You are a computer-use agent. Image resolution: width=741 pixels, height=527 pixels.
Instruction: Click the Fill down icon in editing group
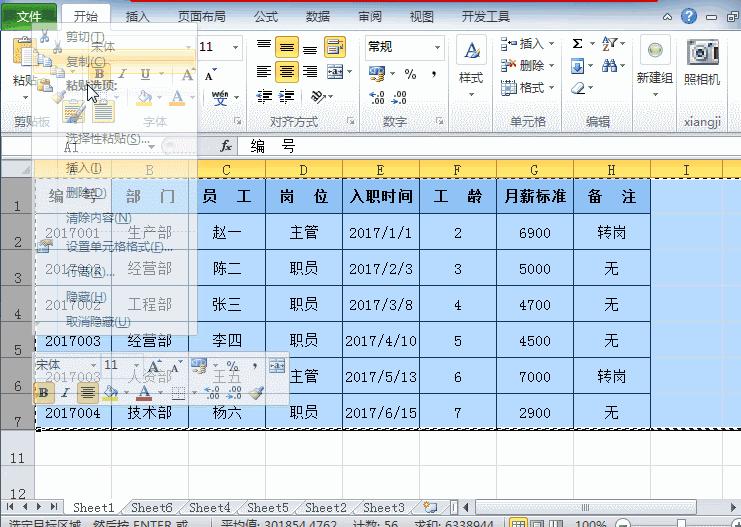[x=577, y=66]
